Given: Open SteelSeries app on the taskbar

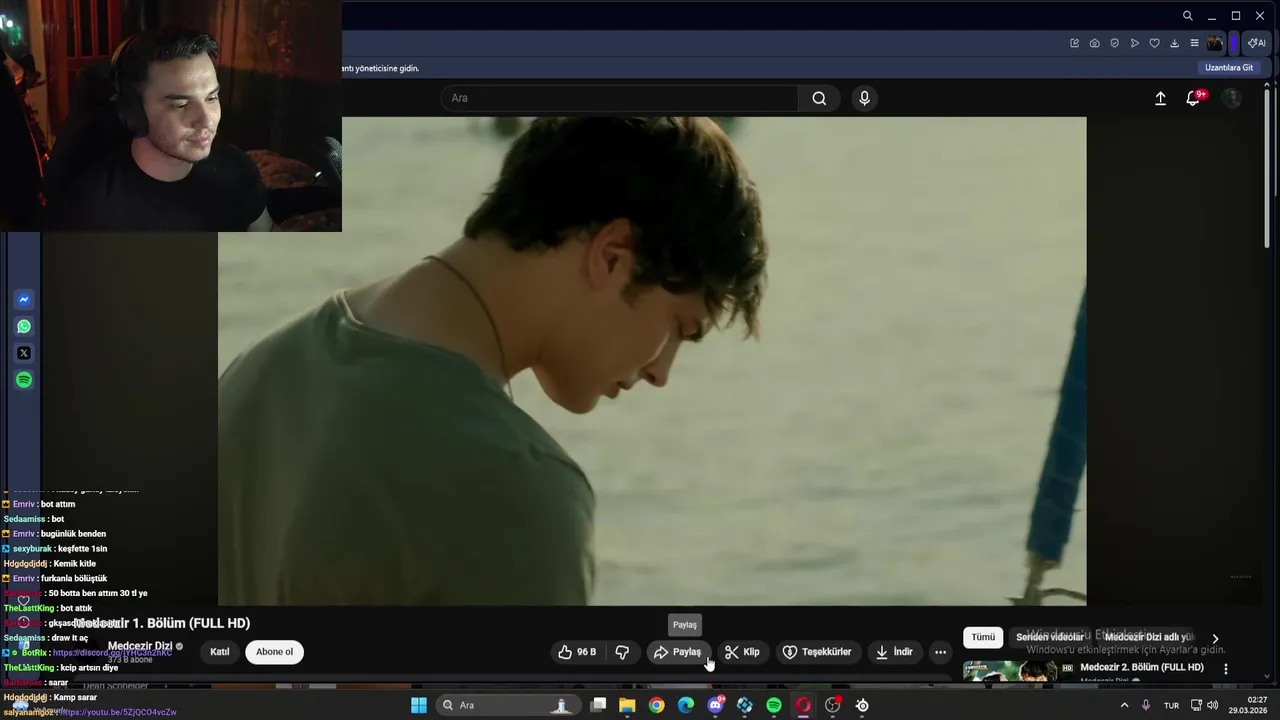Looking at the screenshot, I should pos(862,705).
